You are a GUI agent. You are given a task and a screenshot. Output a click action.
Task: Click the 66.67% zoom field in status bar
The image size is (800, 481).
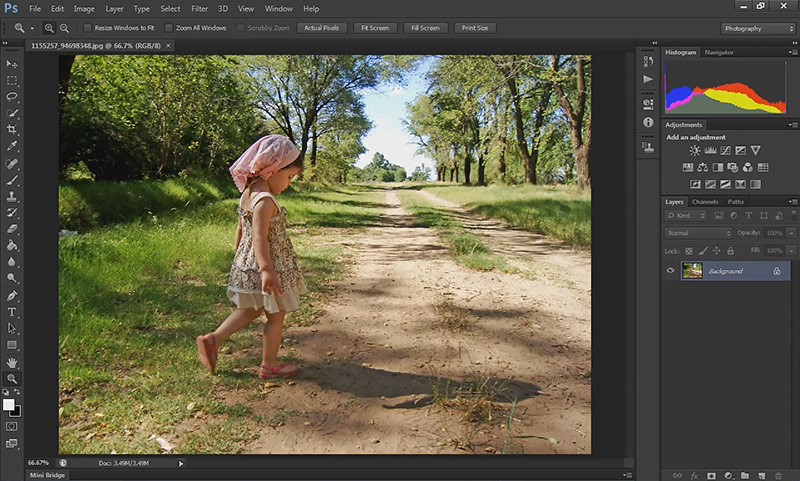(38, 463)
